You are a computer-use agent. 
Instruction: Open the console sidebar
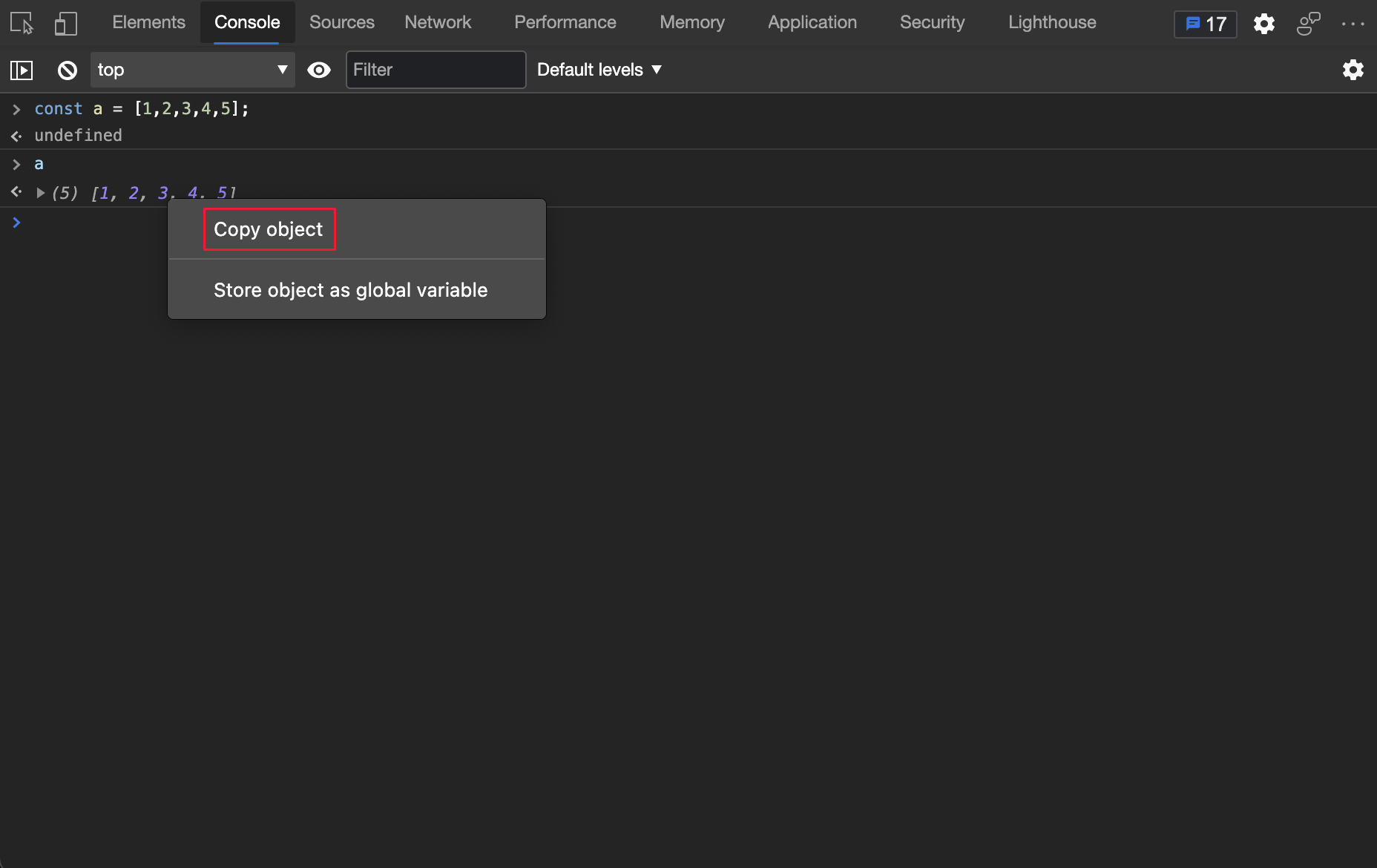click(22, 70)
